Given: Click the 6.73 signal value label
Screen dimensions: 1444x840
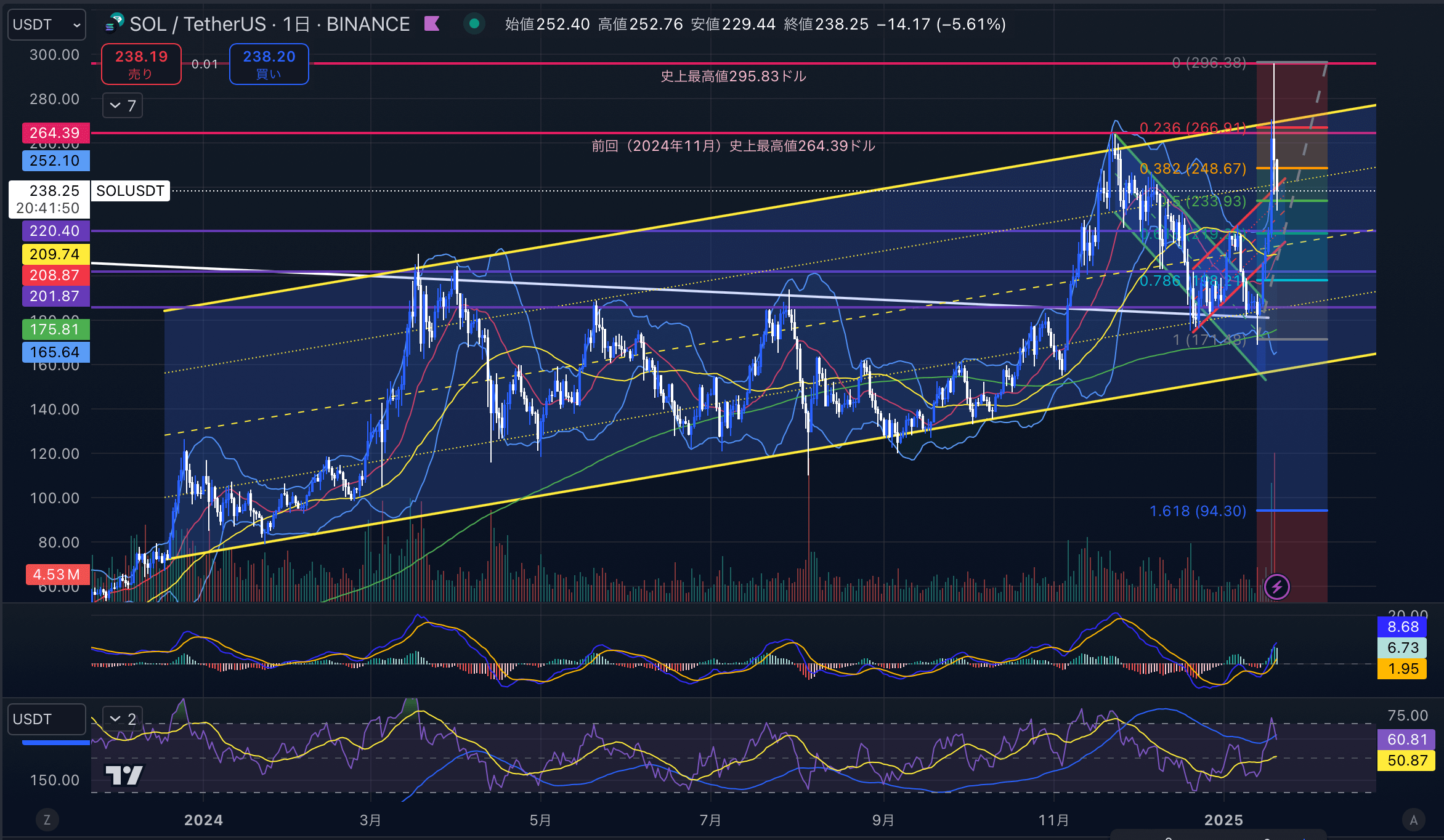Looking at the screenshot, I should pos(1402,648).
